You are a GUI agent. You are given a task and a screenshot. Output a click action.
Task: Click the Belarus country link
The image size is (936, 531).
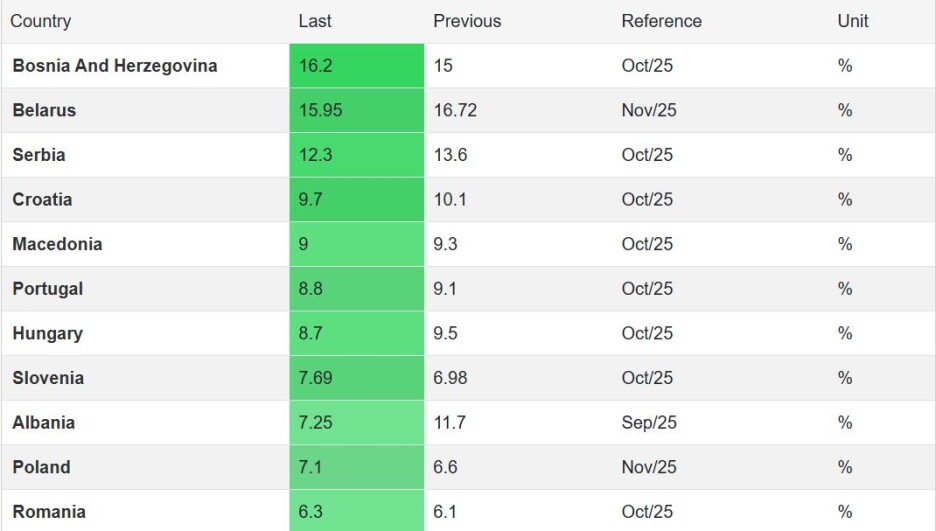pyautogui.click(x=44, y=110)
